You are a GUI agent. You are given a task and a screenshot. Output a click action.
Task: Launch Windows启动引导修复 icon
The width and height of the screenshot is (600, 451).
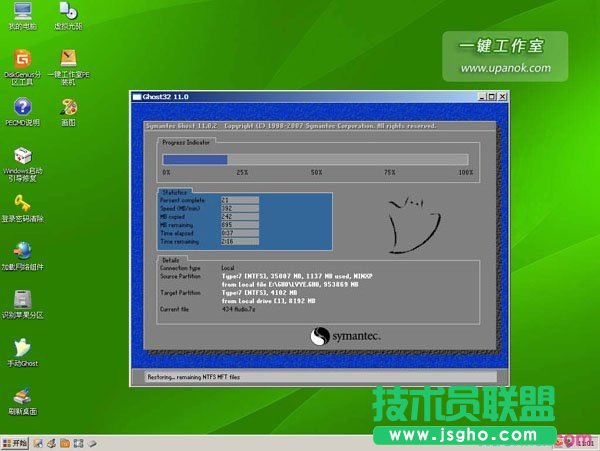click(22, 164)
